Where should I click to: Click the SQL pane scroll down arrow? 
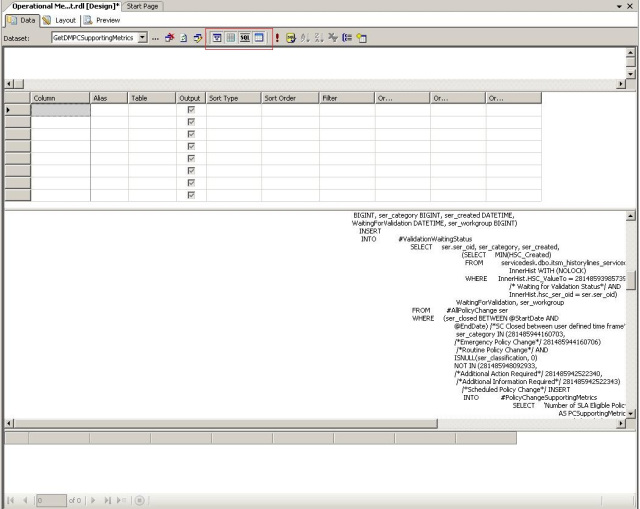click(631, 413)
